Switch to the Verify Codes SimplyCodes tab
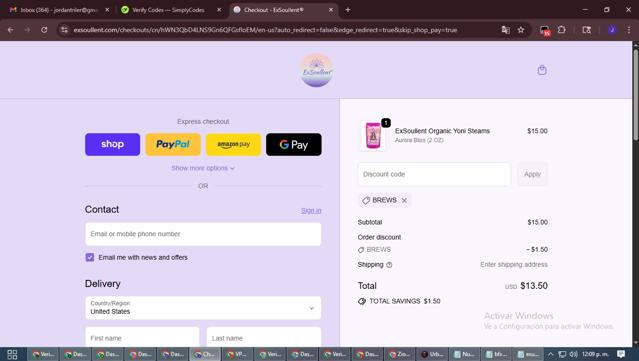The width and height of the screenshot is (639, 361). [x=168, y=10]
